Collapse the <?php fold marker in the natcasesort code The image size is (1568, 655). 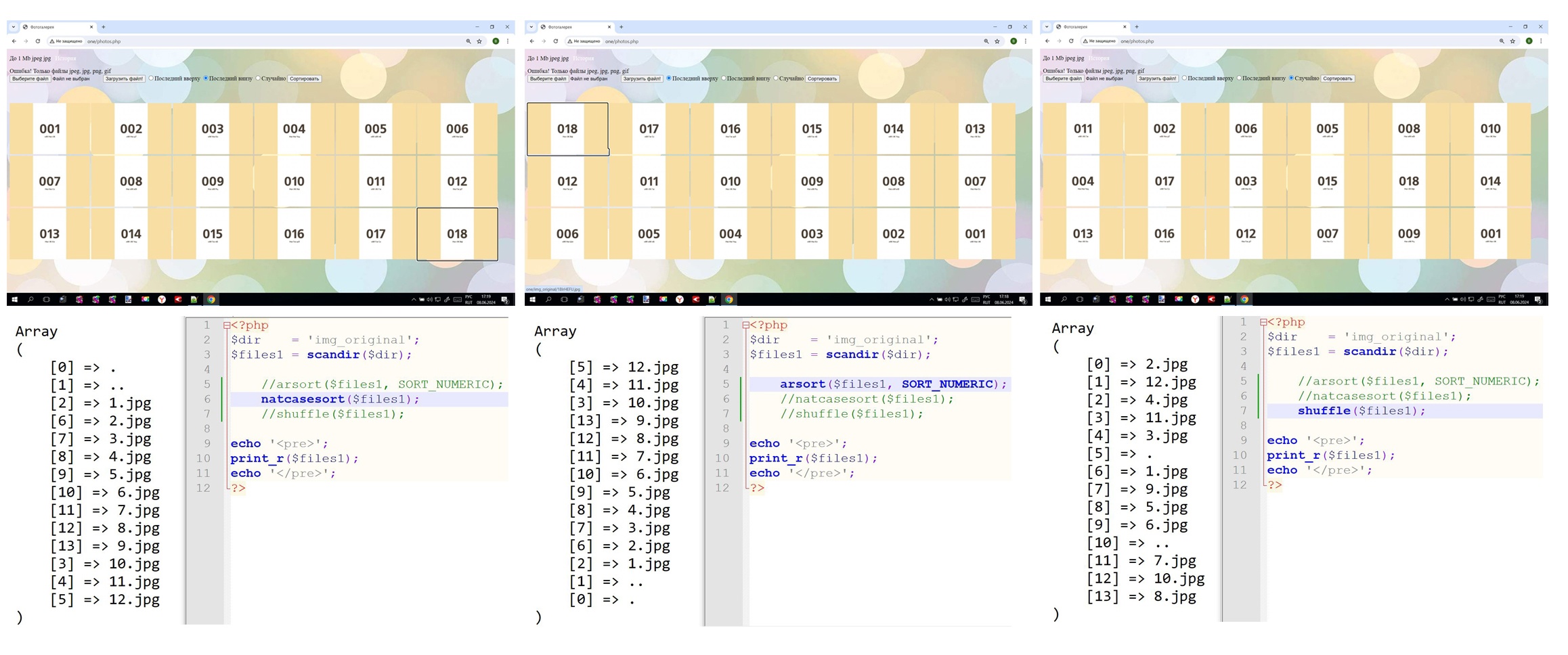(226, 325)
